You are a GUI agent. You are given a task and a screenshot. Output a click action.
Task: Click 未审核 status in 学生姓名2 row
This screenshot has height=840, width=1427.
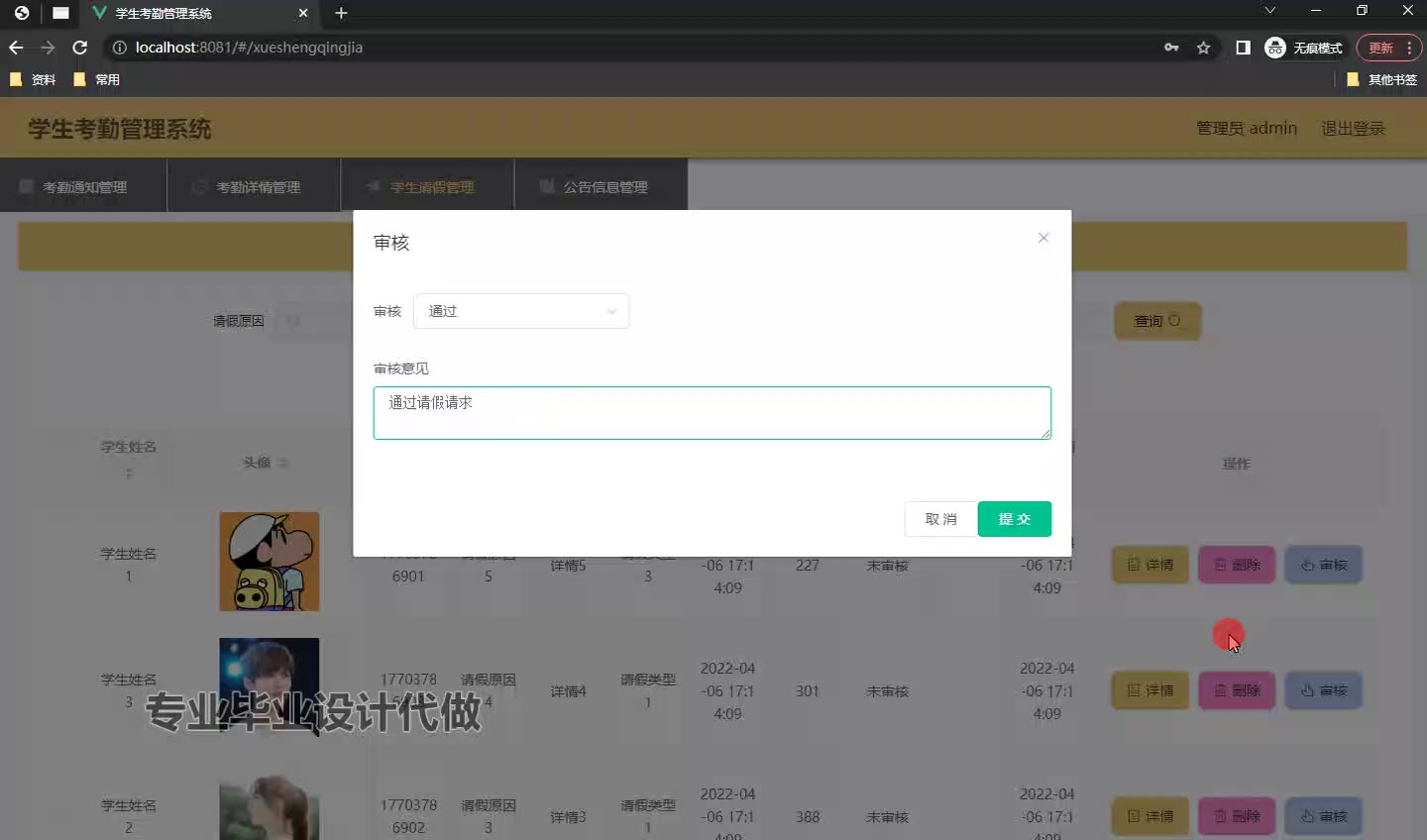click(887, 817)
